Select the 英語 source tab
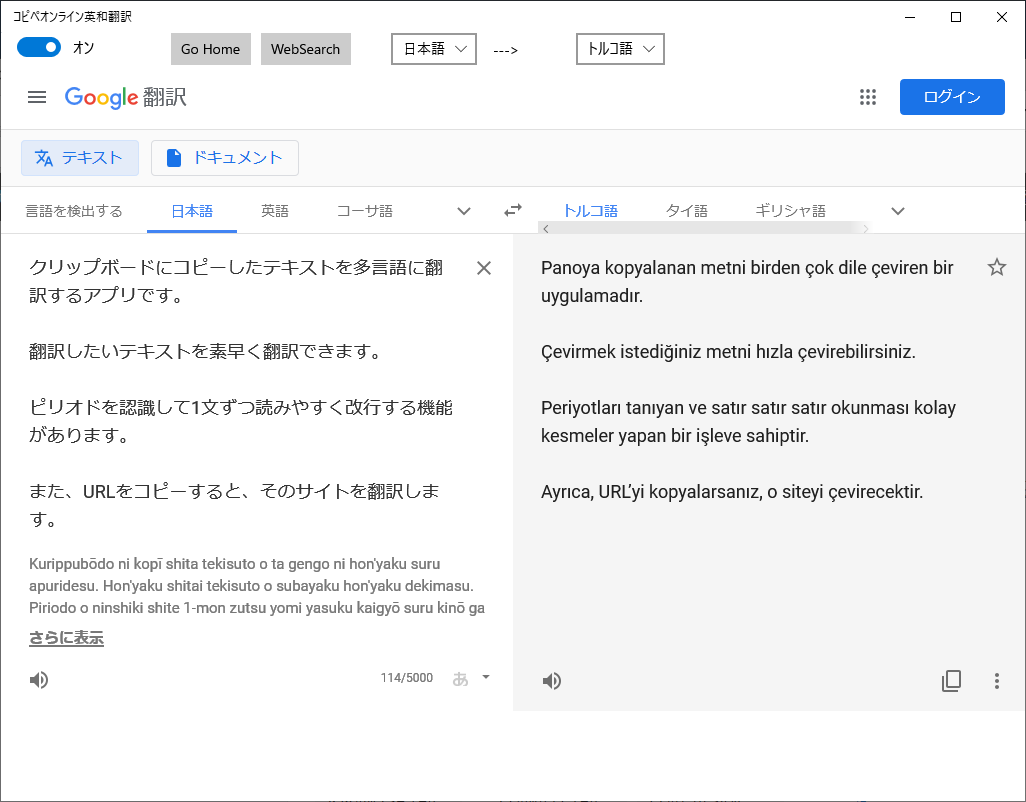Viewport: 1026px width, 802px height. (x=275, y=211)
